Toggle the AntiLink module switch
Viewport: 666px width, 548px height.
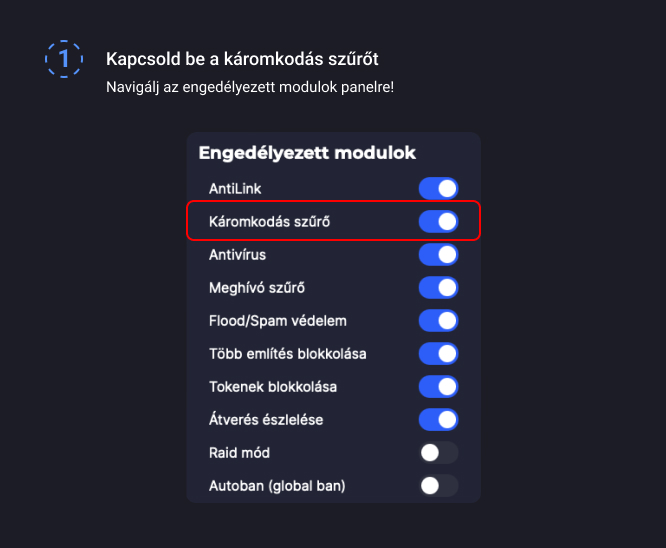pyautogui.click(x=438, y=188)
